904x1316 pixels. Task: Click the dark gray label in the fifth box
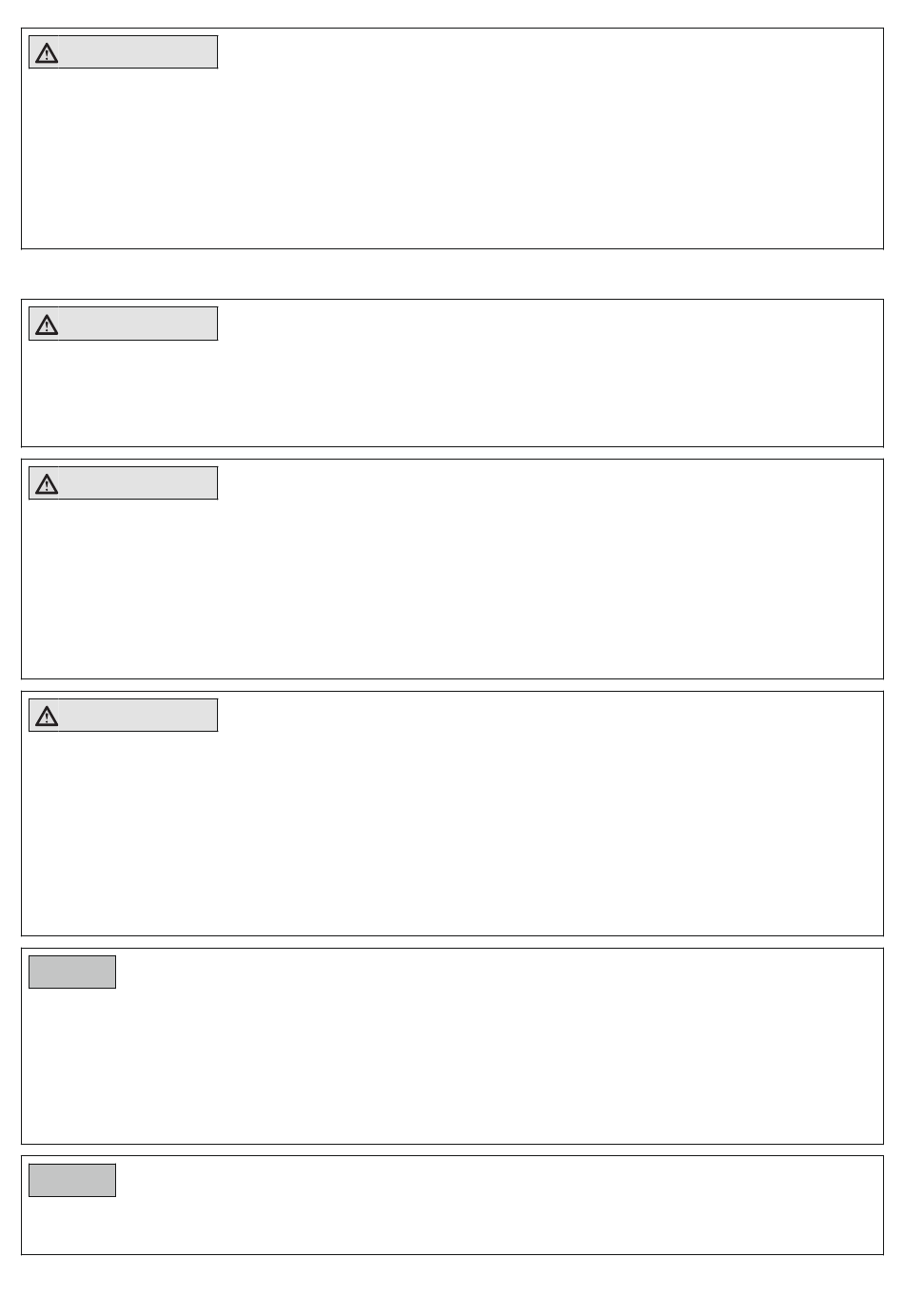pyautogui.click(x=72, y=972)
